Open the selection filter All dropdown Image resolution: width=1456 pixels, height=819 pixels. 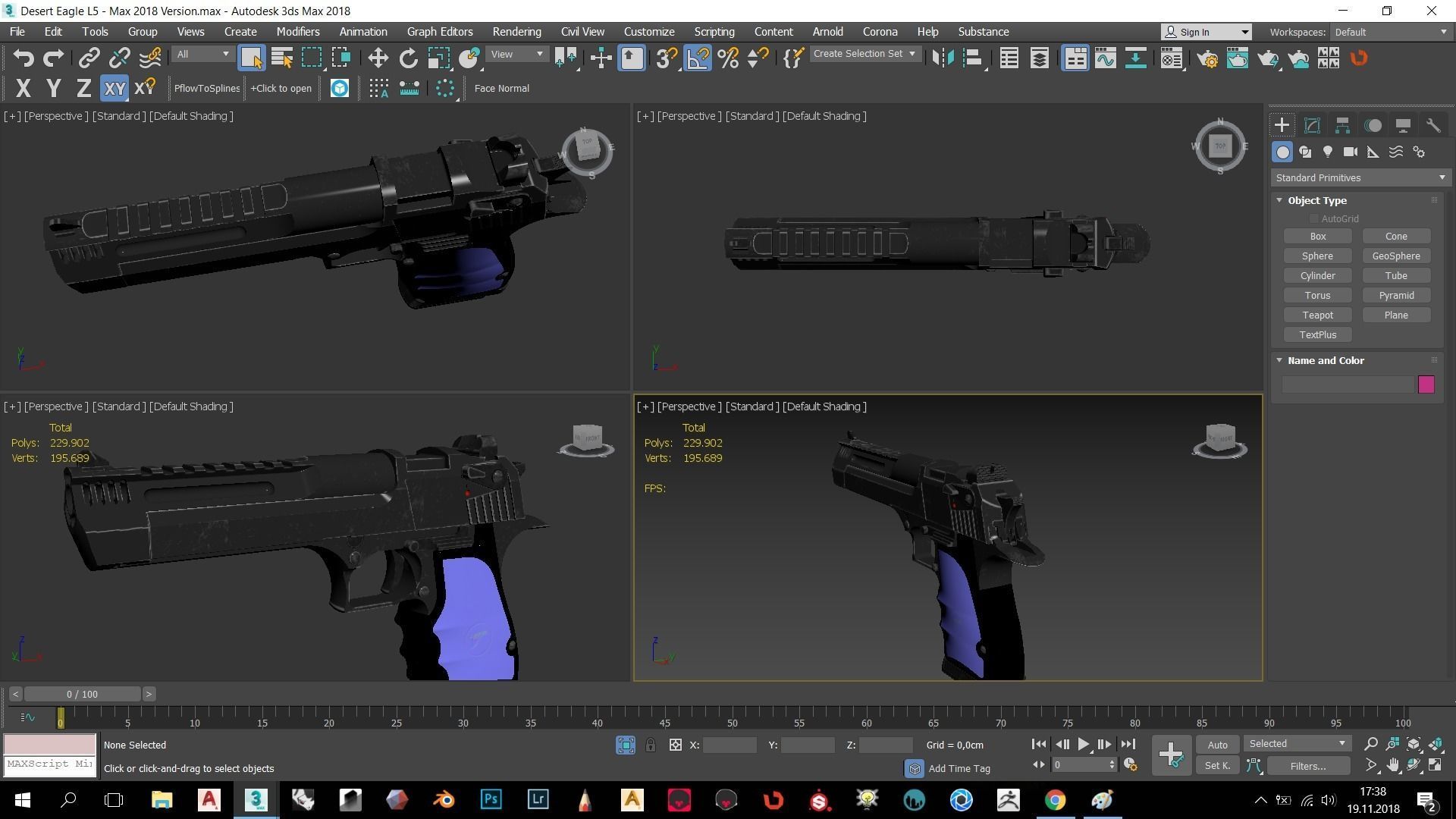click(202, 55)
